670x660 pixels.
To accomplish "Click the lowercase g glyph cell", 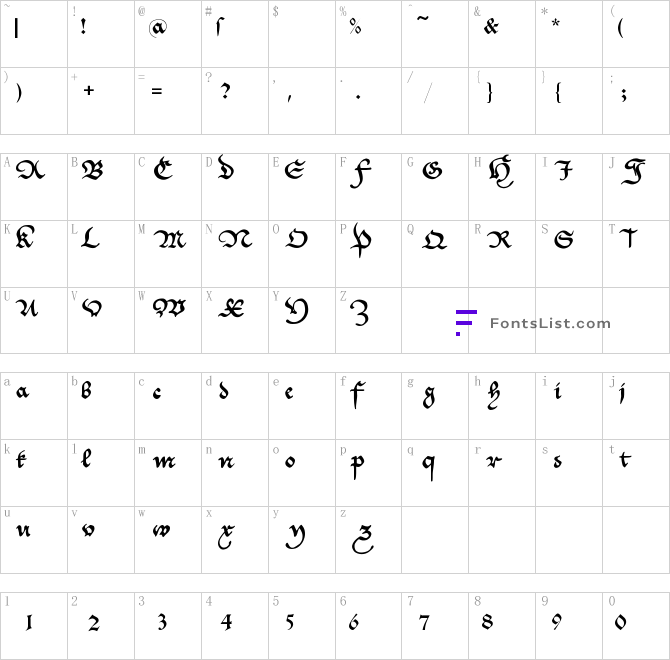I will pos(435,406).
